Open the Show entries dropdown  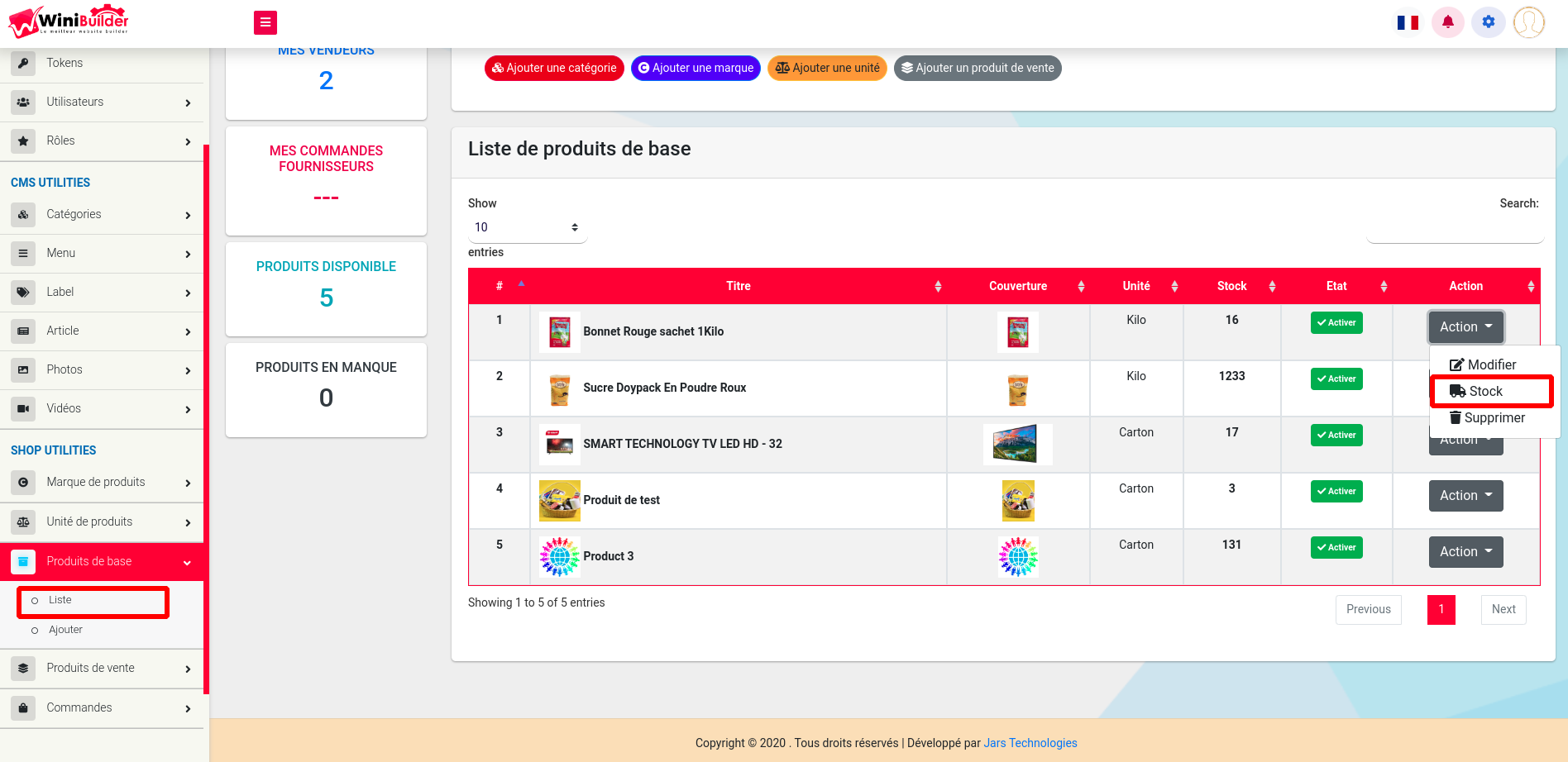[x=527, y=227]
